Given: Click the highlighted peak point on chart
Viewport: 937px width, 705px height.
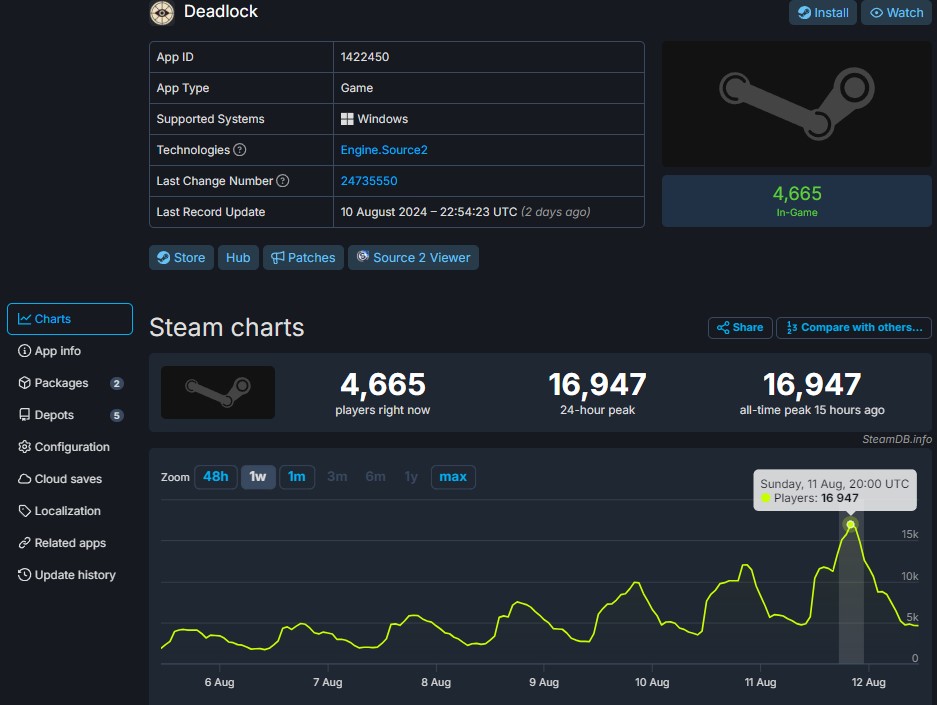Looking at the screenshot, I should (851, 524).
